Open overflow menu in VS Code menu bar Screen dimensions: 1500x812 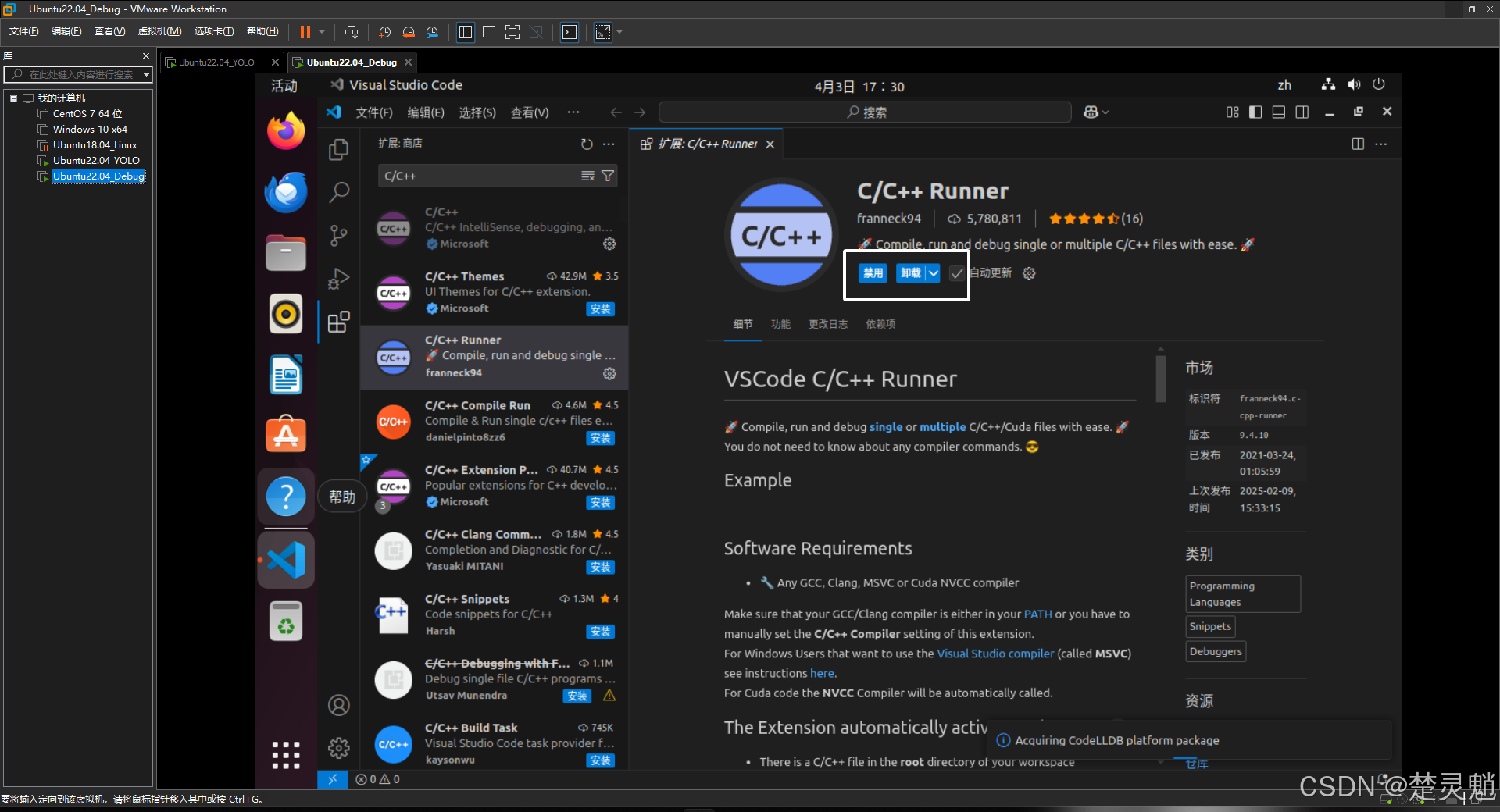point(573,112)
